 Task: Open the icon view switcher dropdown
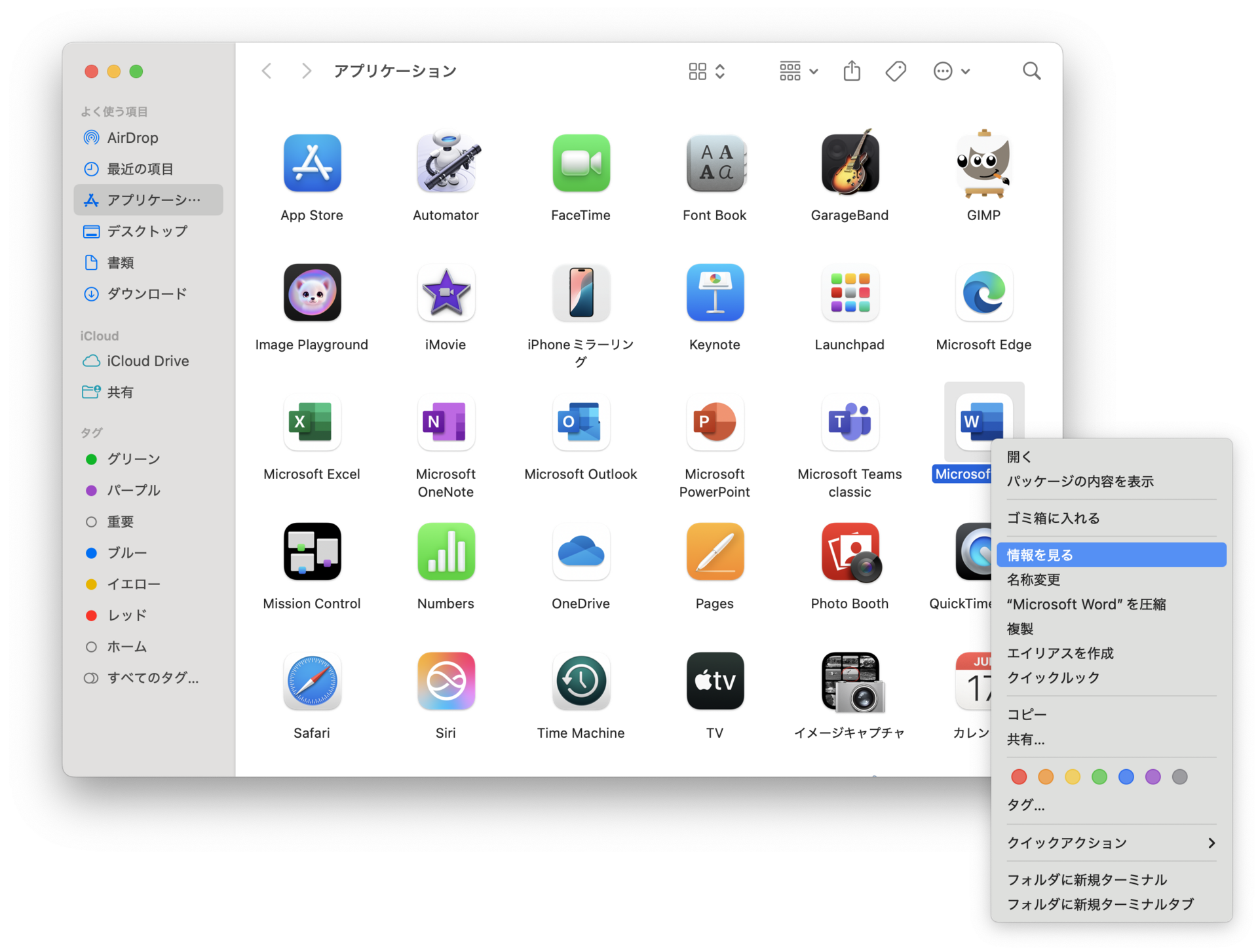tap(706, 71)
